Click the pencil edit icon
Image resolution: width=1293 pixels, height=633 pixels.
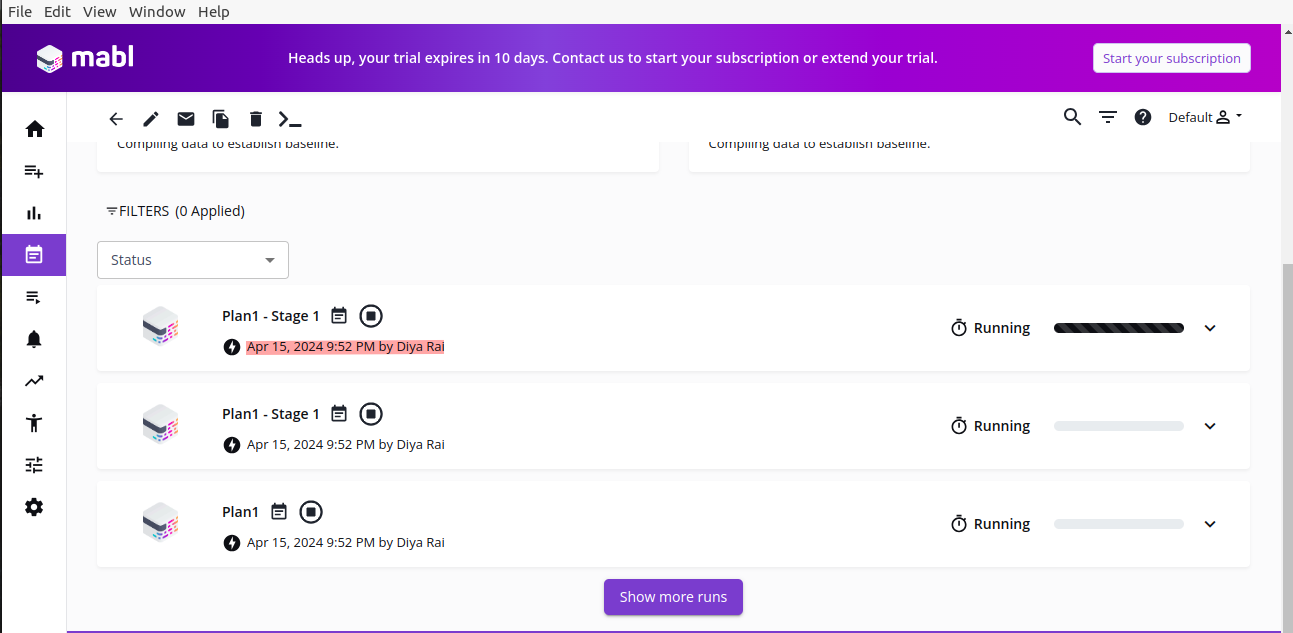coord(151,119)
